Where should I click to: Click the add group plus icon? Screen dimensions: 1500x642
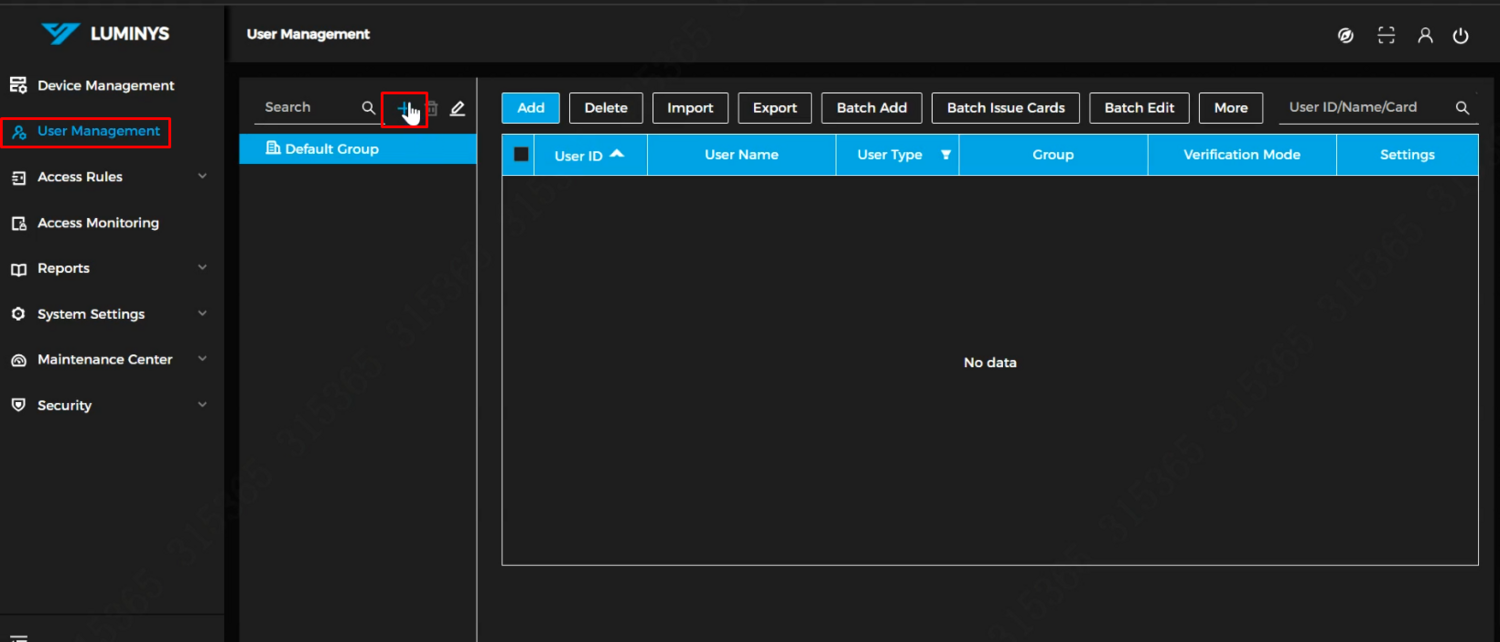[x=405, y=108]
